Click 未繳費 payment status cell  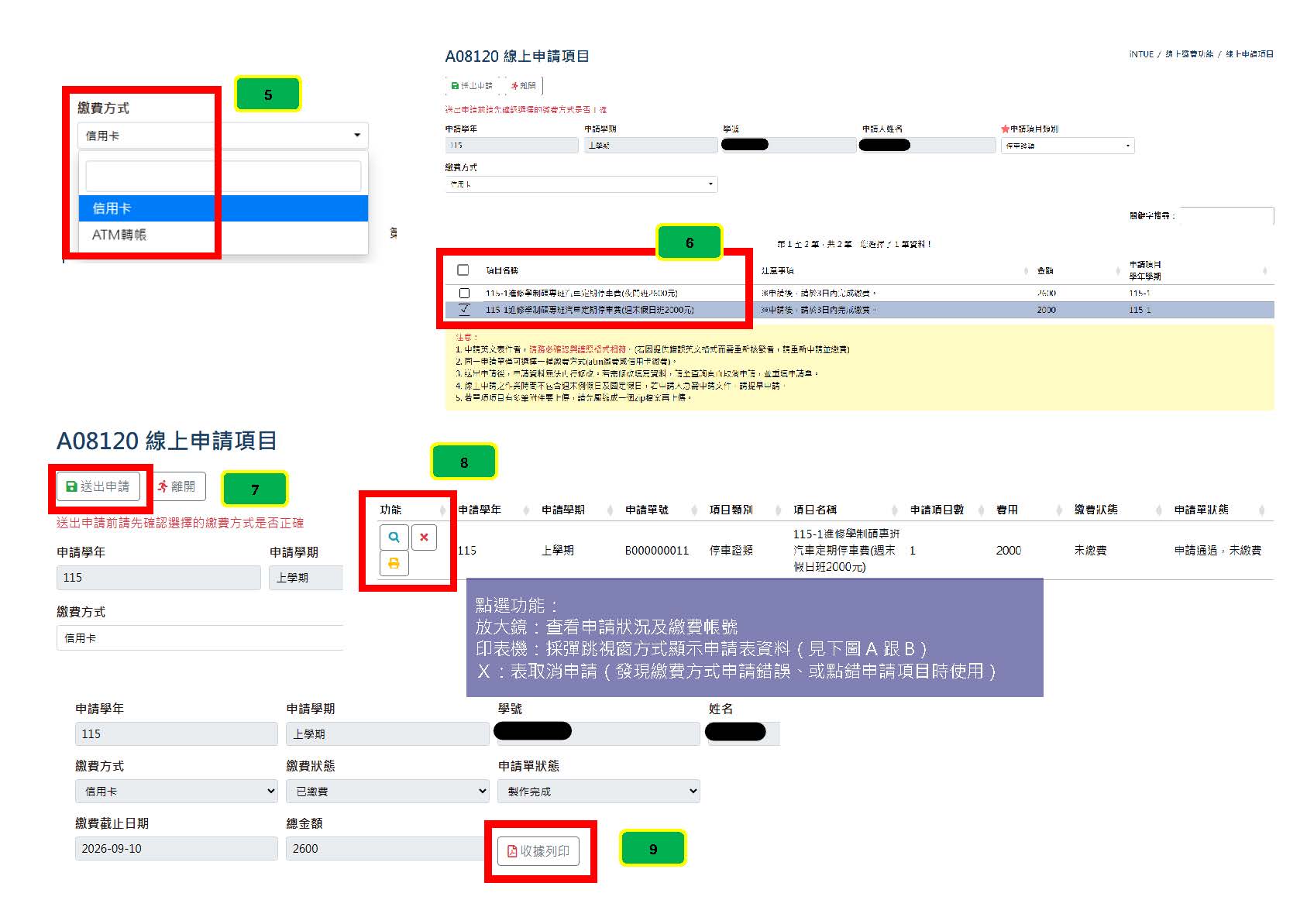[x=1090, y=551]
